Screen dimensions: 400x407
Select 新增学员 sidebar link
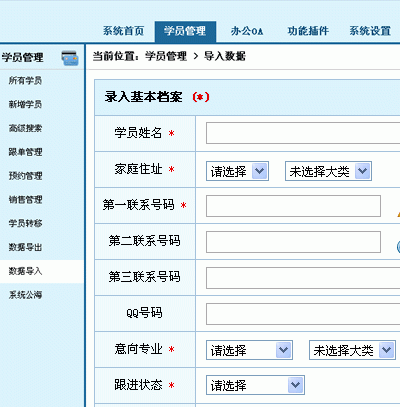click(x=25, y=104)
